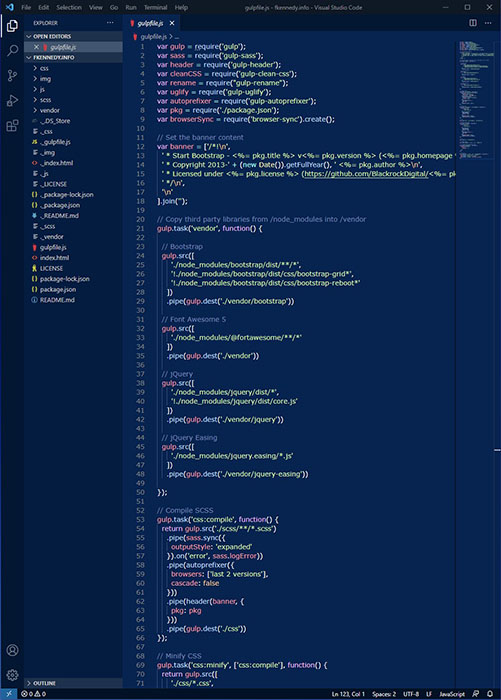
Task: Change language mode via JavaScript entry
Action: [452, 694]
